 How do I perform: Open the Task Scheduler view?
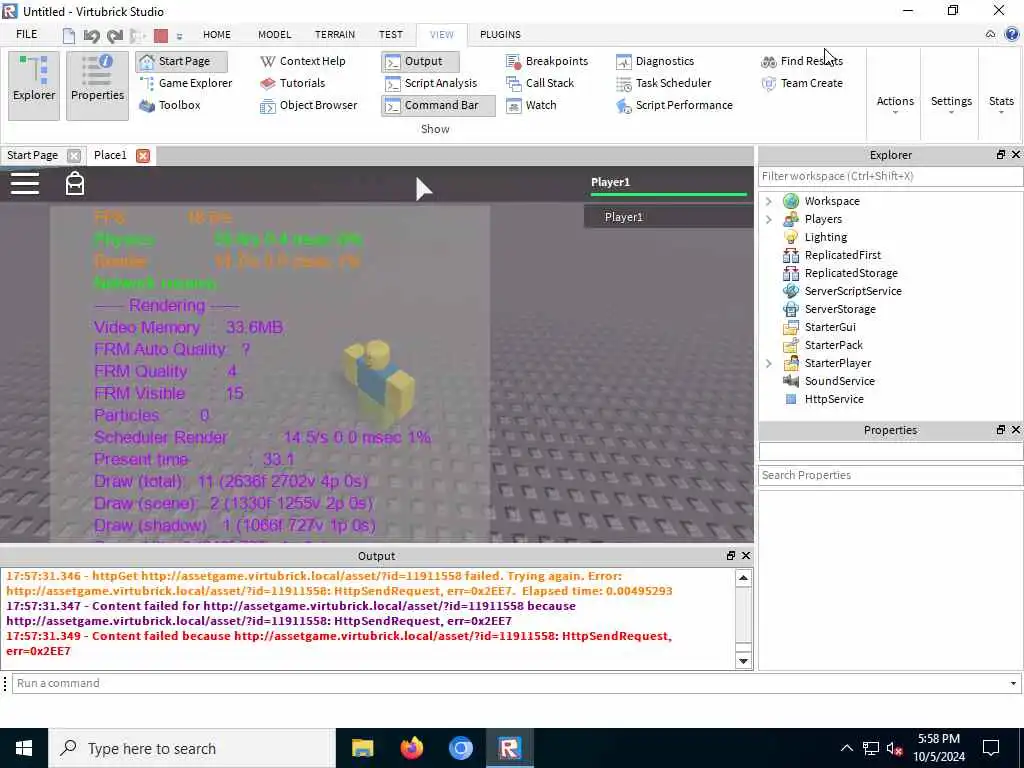coord(664,83)
